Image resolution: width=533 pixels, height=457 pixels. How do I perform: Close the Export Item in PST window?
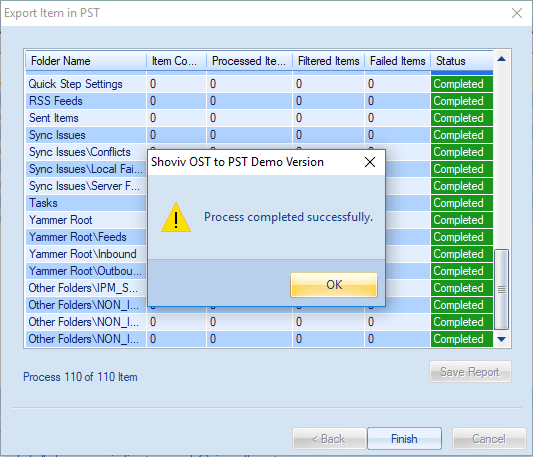tap(517, 13)
